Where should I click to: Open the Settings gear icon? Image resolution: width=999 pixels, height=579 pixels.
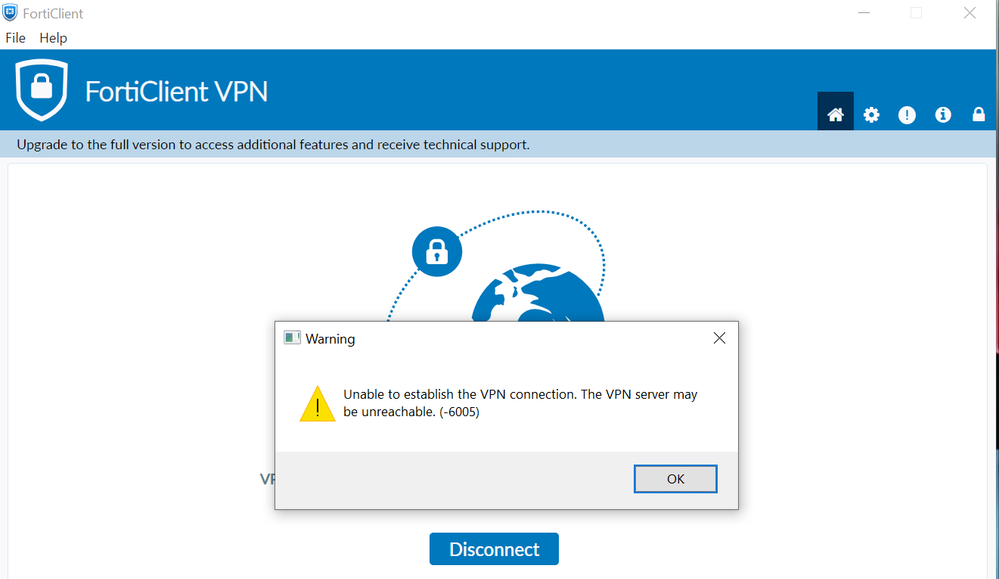tap(871, 114)
